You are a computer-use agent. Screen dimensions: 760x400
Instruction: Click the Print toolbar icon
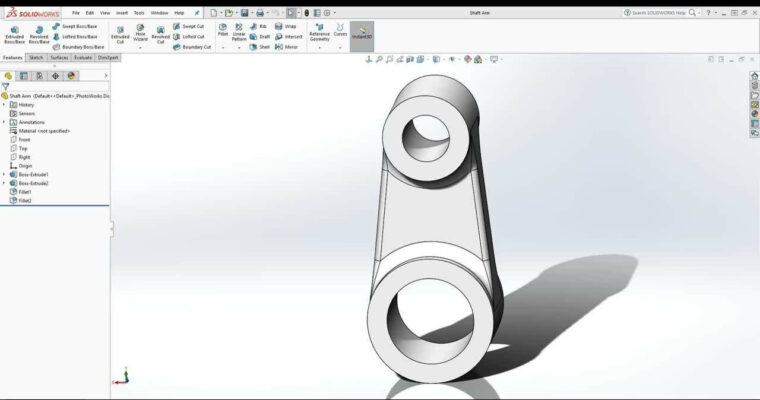(x=260, y=13)
